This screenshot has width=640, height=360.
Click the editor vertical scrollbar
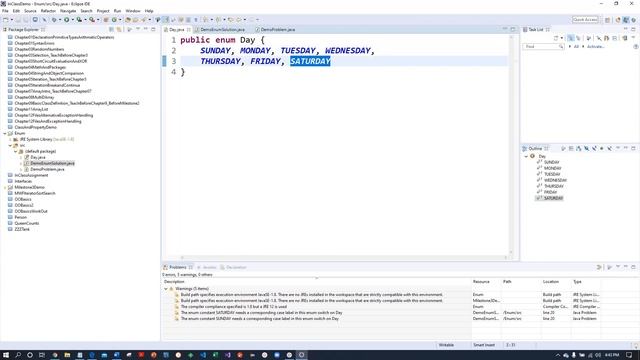click(511, 145)
